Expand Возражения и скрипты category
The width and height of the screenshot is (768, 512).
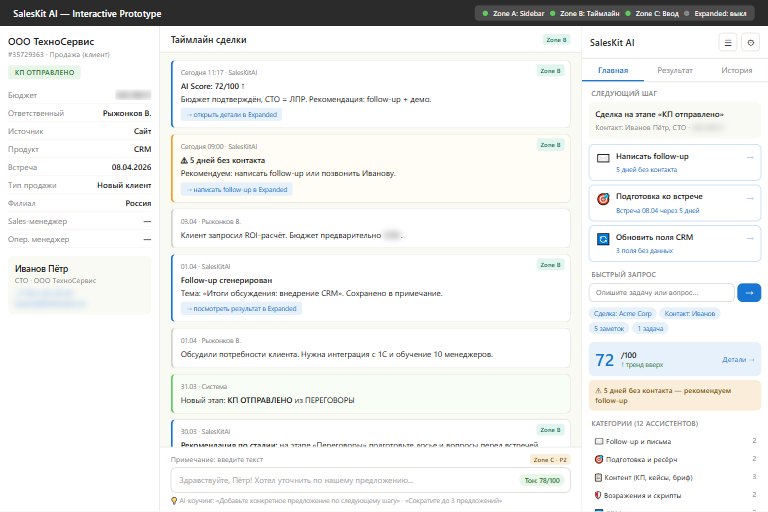(x=674, y=495)
